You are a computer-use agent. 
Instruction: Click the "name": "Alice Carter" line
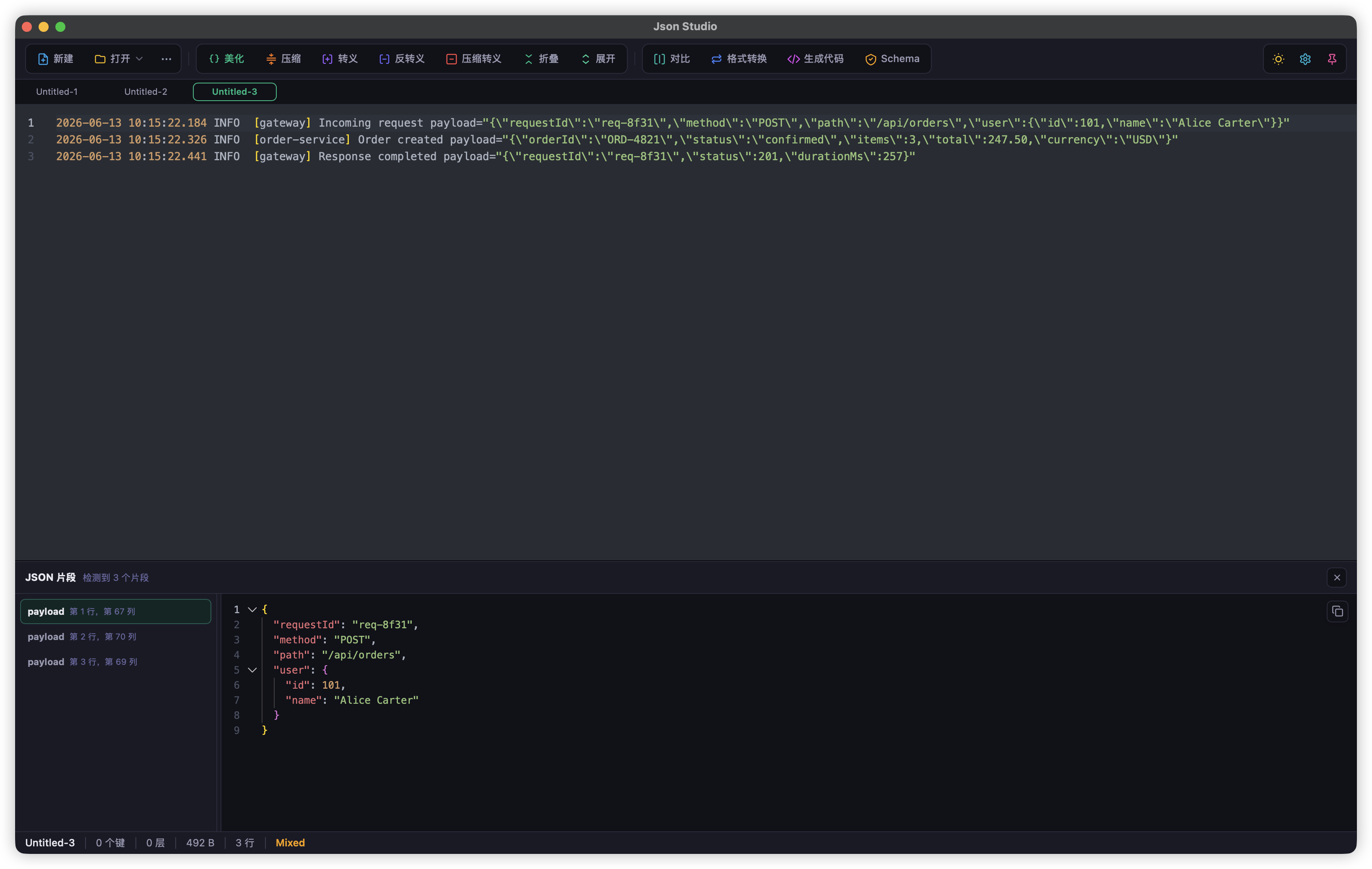pyautogui.click(x=351, y=700)
